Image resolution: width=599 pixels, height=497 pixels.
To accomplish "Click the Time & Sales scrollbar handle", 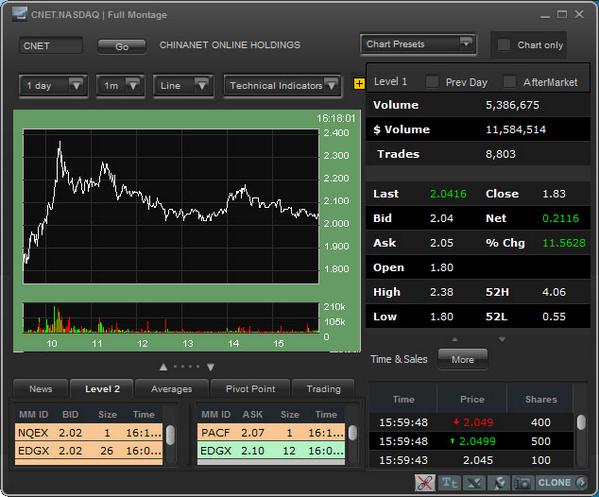I will coord(581,423).
